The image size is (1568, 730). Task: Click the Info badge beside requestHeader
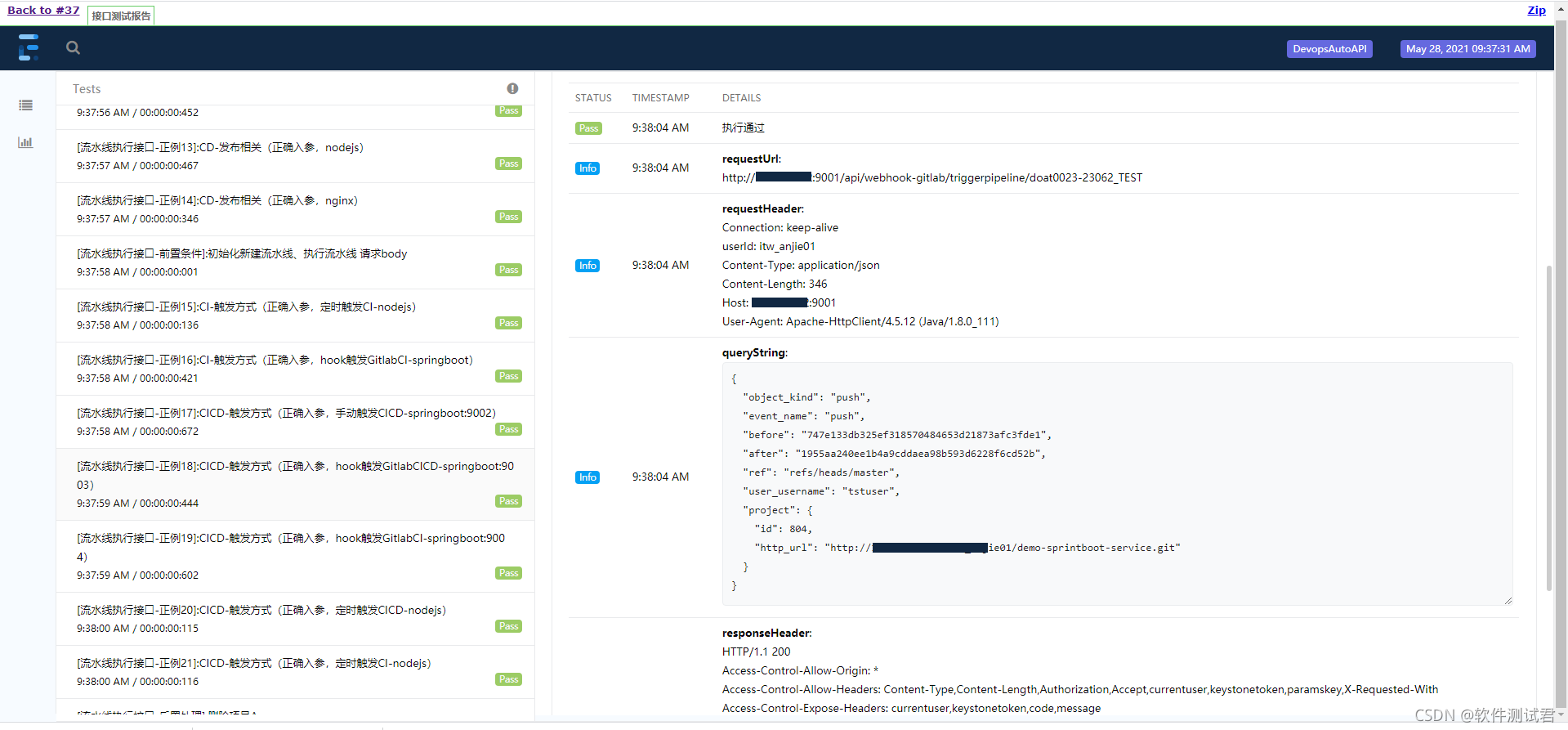587,266
